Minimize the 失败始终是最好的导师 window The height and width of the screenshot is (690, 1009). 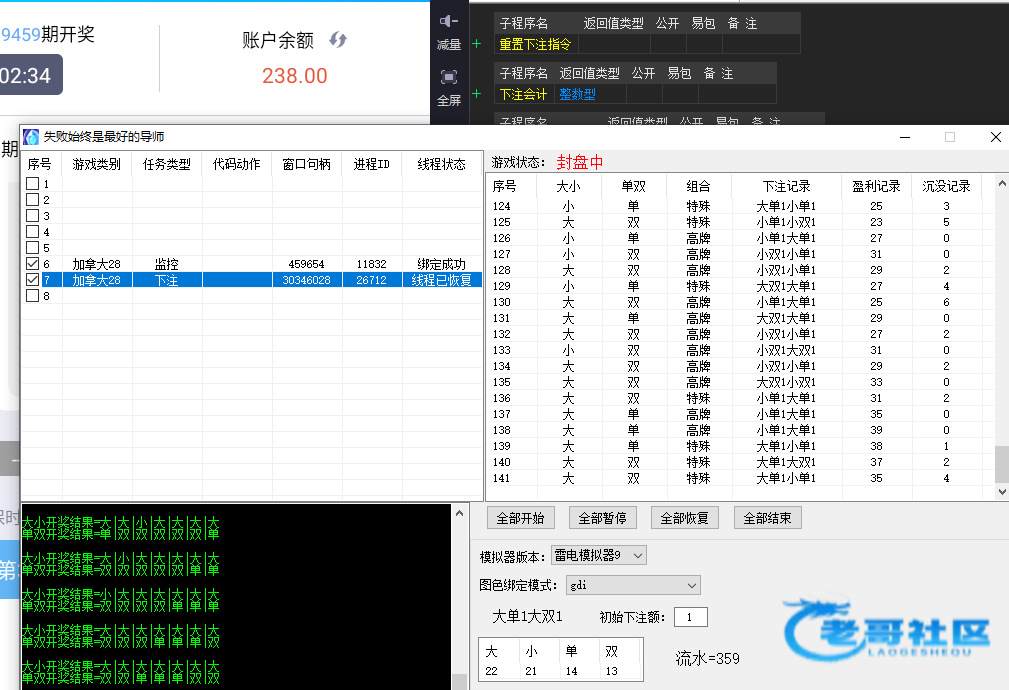tap(904, 137)
